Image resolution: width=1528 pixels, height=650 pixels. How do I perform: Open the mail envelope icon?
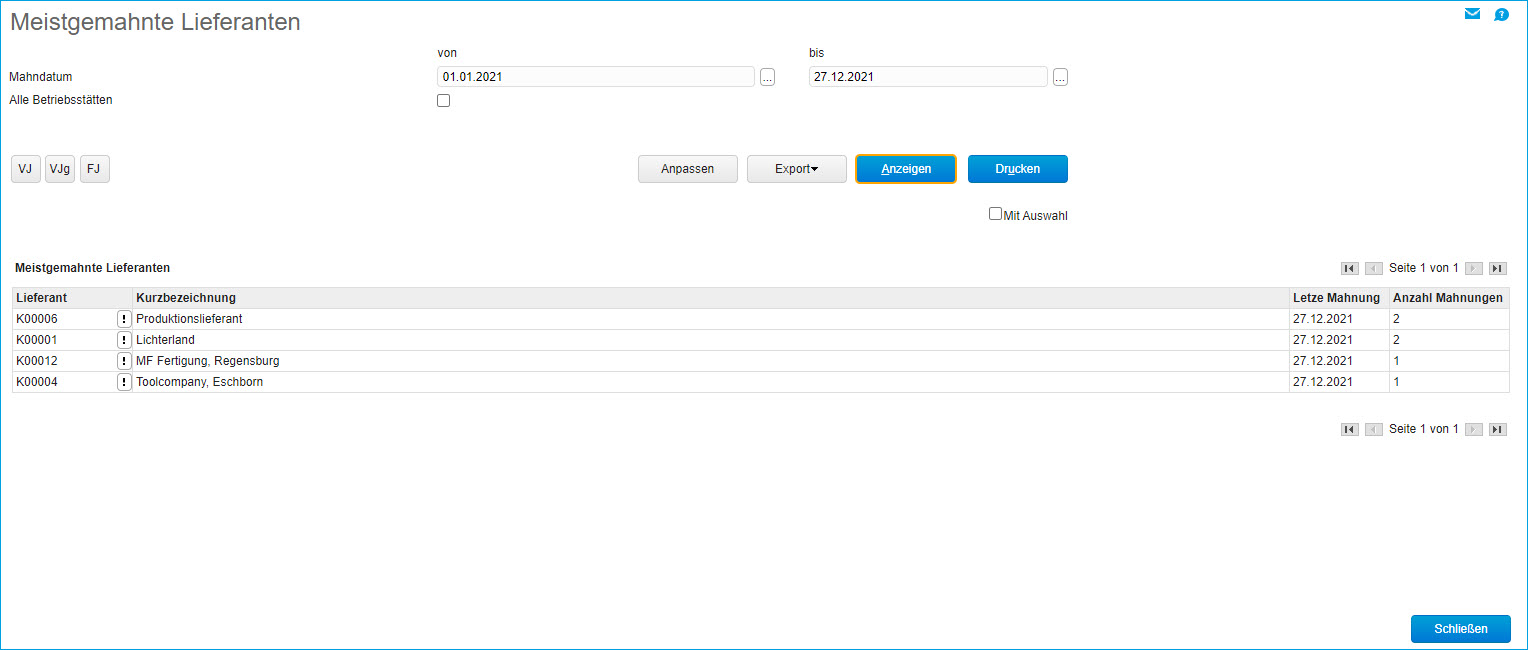click(1472, 14)
